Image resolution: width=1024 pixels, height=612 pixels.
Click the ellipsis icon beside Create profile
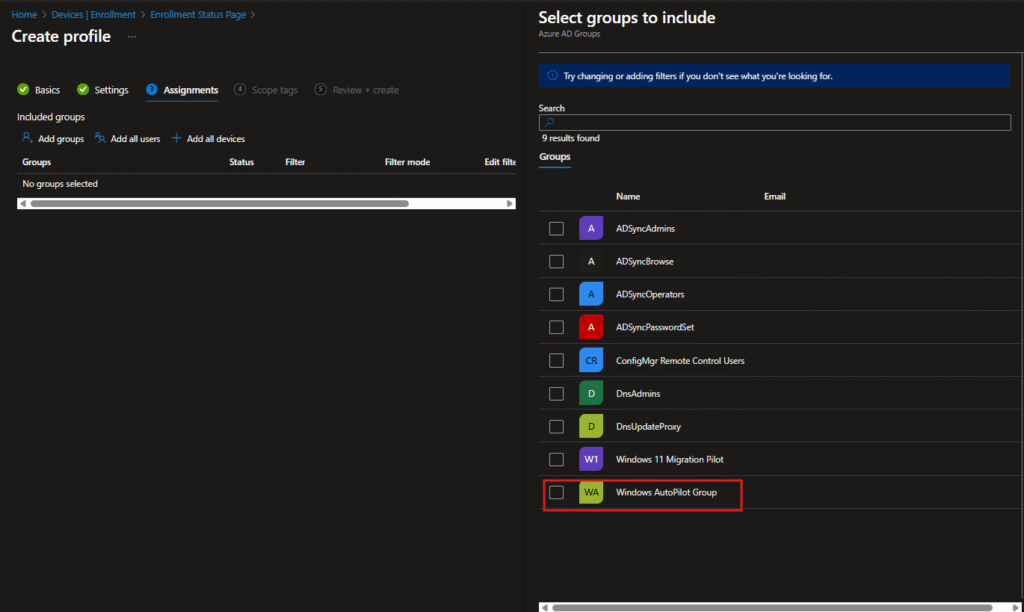click(132, 37)
